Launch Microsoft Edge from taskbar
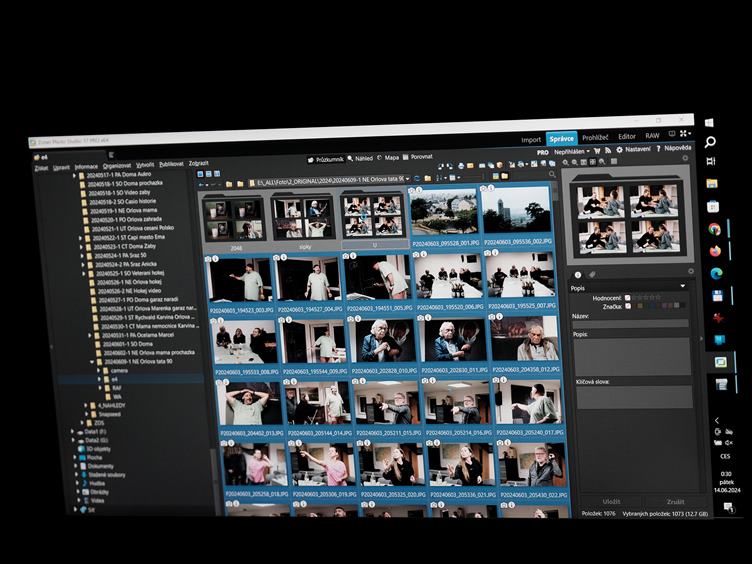The width and height of the screenshot is (752, 564). [716, 273]
